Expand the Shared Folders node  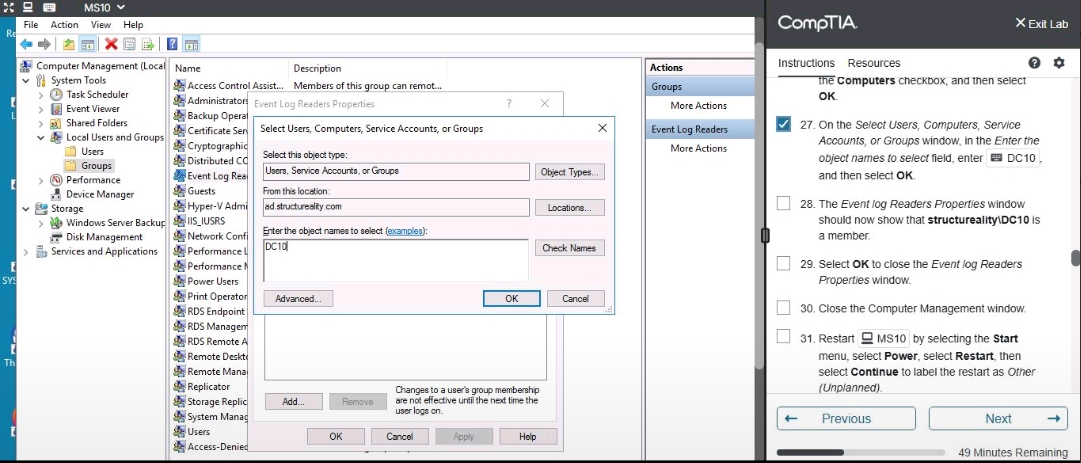click(x=41, y=123)
